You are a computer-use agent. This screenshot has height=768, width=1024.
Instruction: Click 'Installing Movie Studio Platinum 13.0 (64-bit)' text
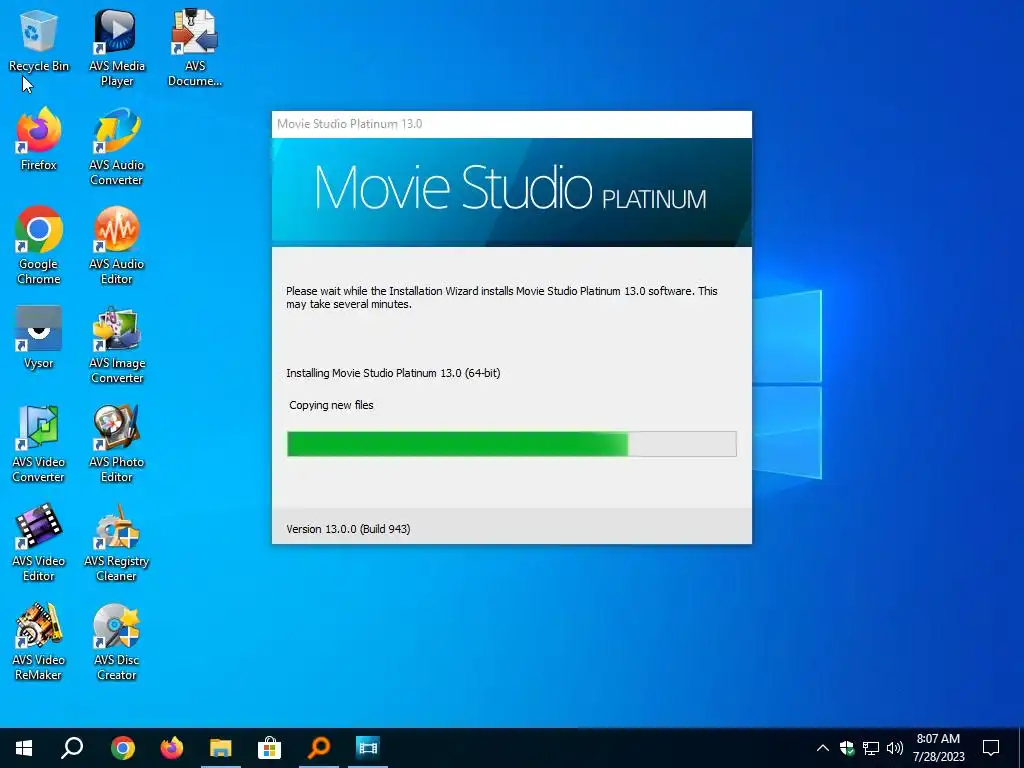point(393,373)
